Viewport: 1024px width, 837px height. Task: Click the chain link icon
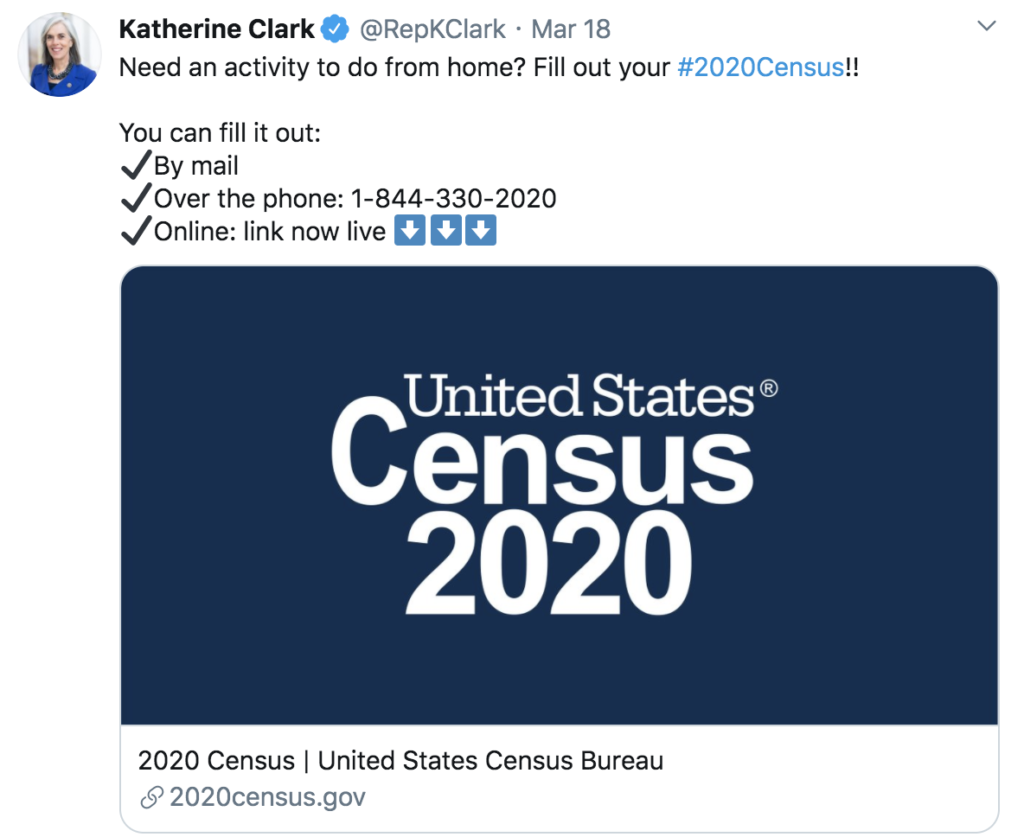click(151, 798)
